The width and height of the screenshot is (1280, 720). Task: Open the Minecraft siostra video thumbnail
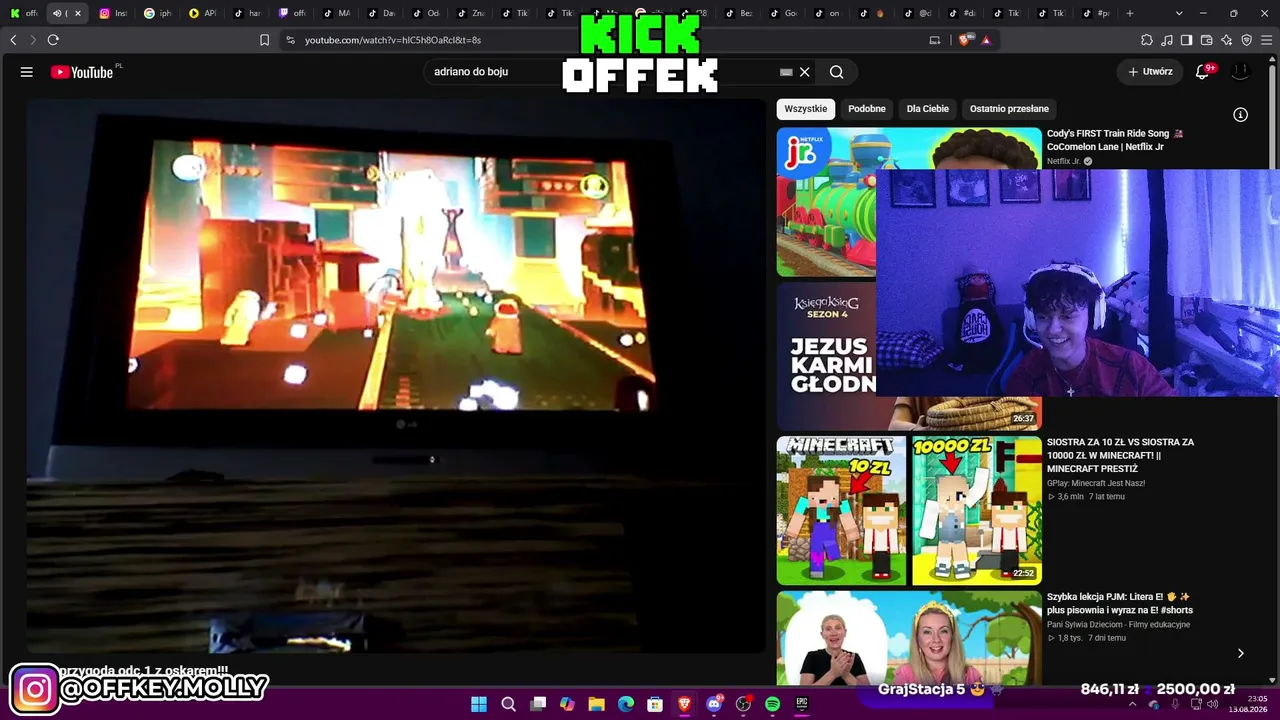tap(909, 510)
